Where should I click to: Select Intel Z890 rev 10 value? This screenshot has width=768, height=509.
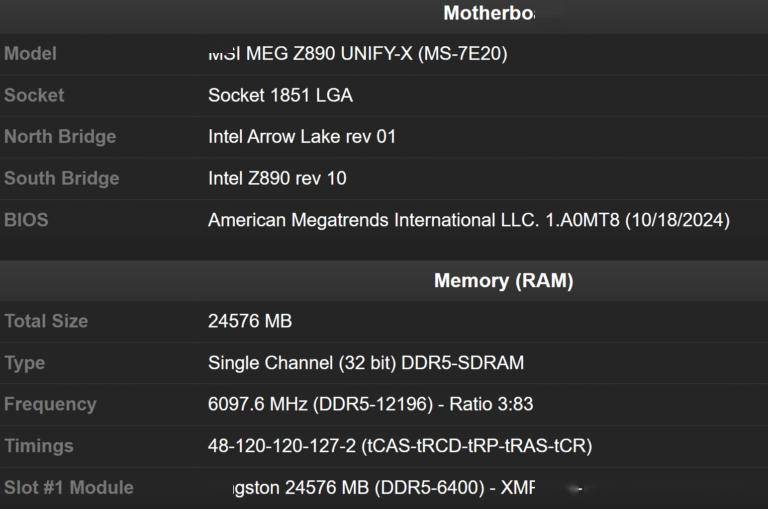pyautogui.click(x=277, y=178)
